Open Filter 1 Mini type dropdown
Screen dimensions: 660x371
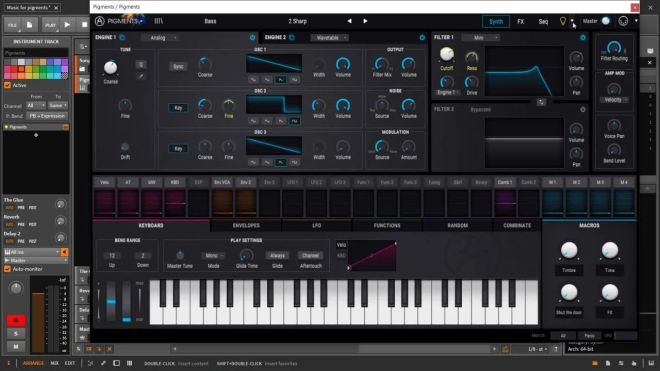point(481,37)
